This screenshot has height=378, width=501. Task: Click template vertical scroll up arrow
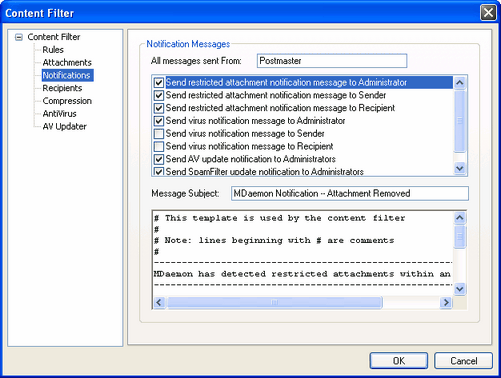[x=460, y=218]
